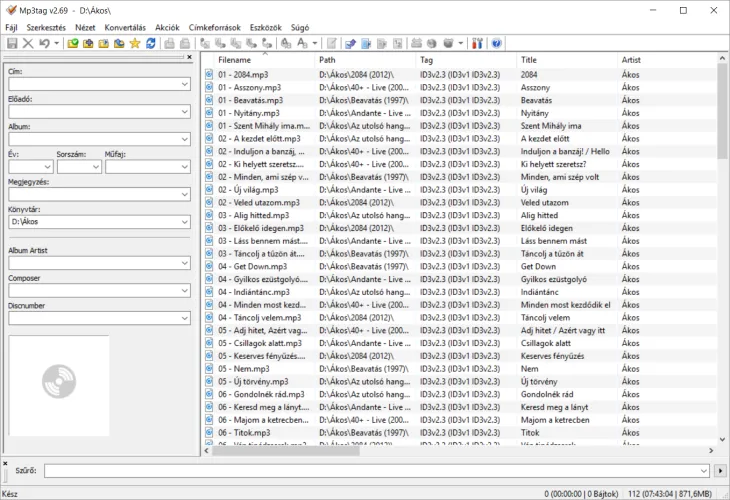Expand the Könyvtár directory dropdown

(184, 222)
